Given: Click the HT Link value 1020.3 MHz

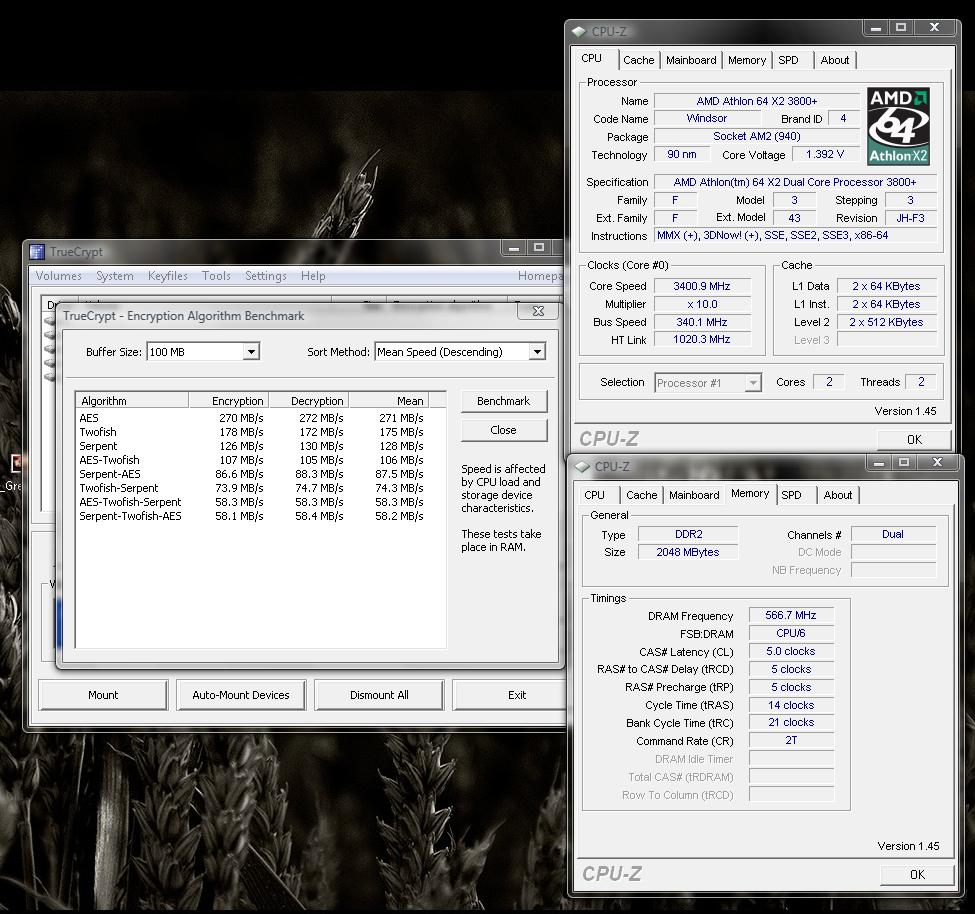Looking at the screenshot, I should (x=702, y=339).
